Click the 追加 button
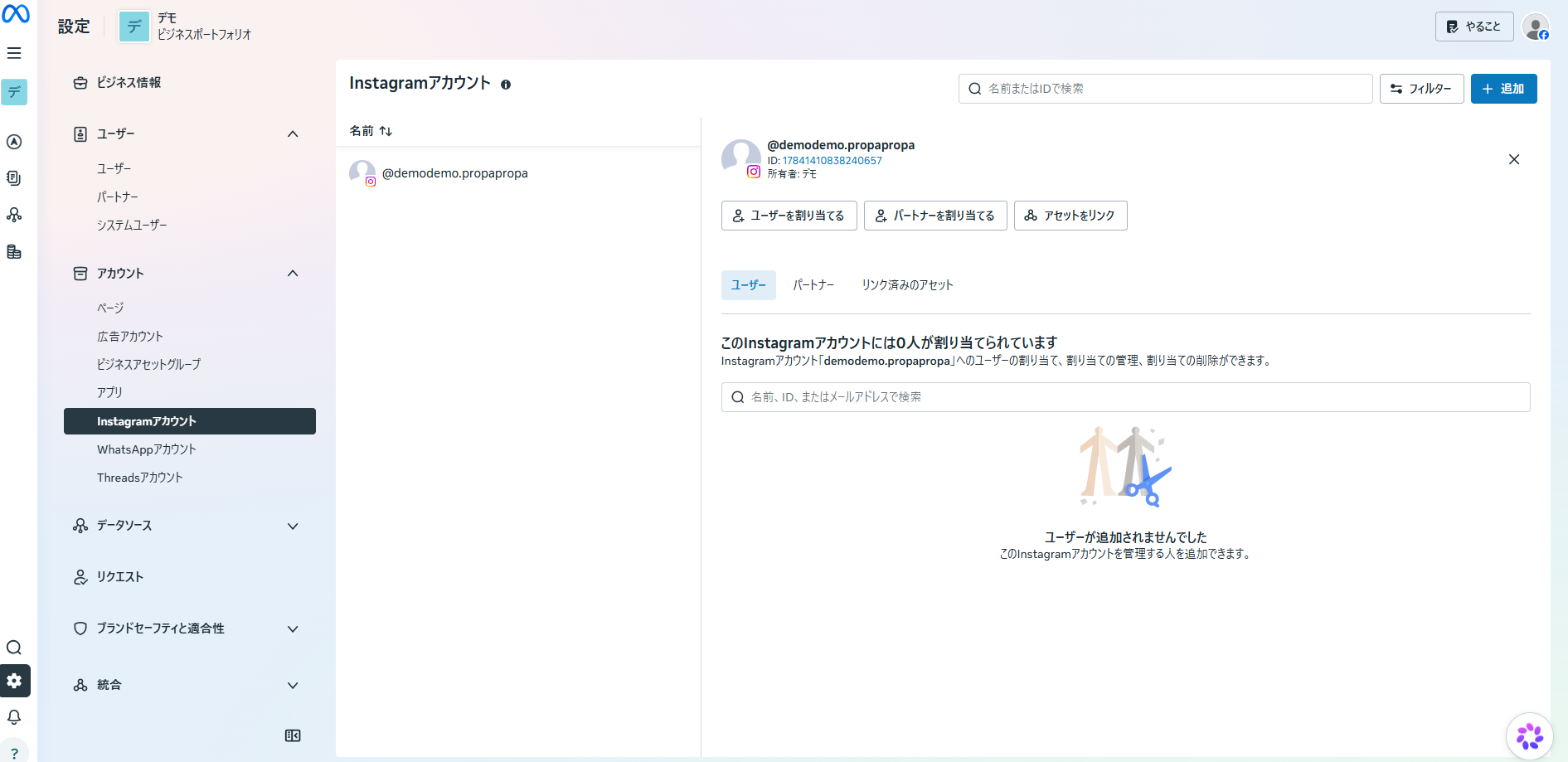 pyautogui.click(x=1503, y=89)
